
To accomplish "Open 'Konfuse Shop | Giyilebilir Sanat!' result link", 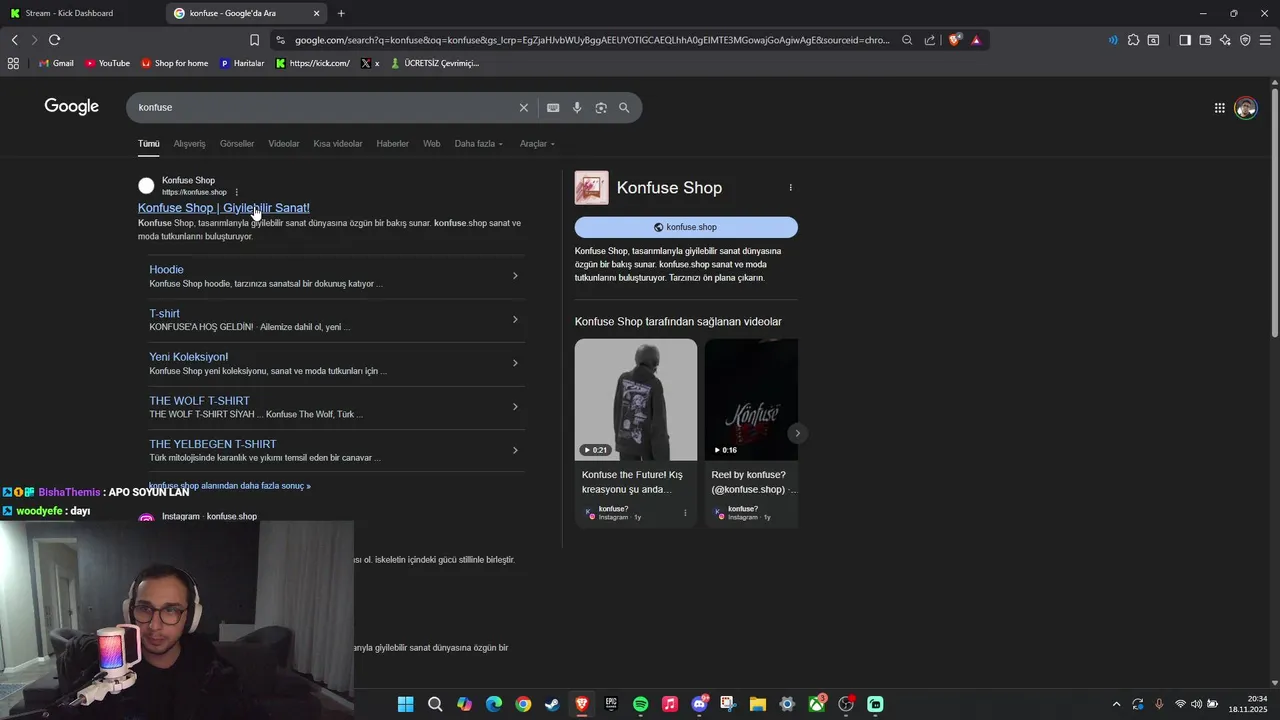I will (224, 208).
